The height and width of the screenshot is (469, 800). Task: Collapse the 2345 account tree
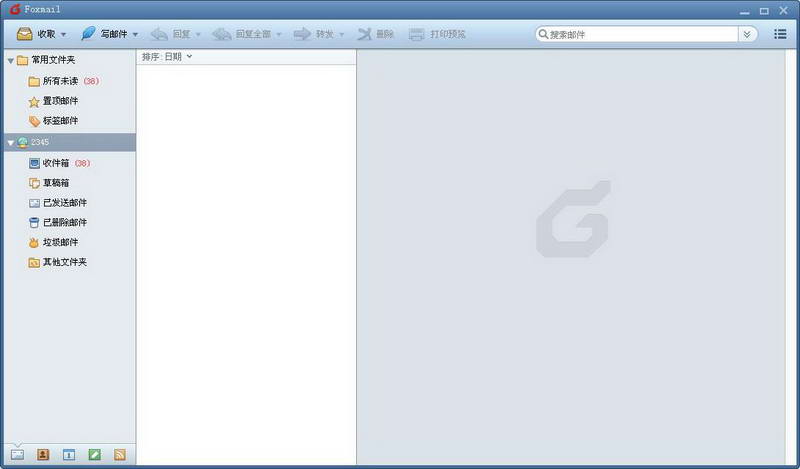click(x=10, y=143)
